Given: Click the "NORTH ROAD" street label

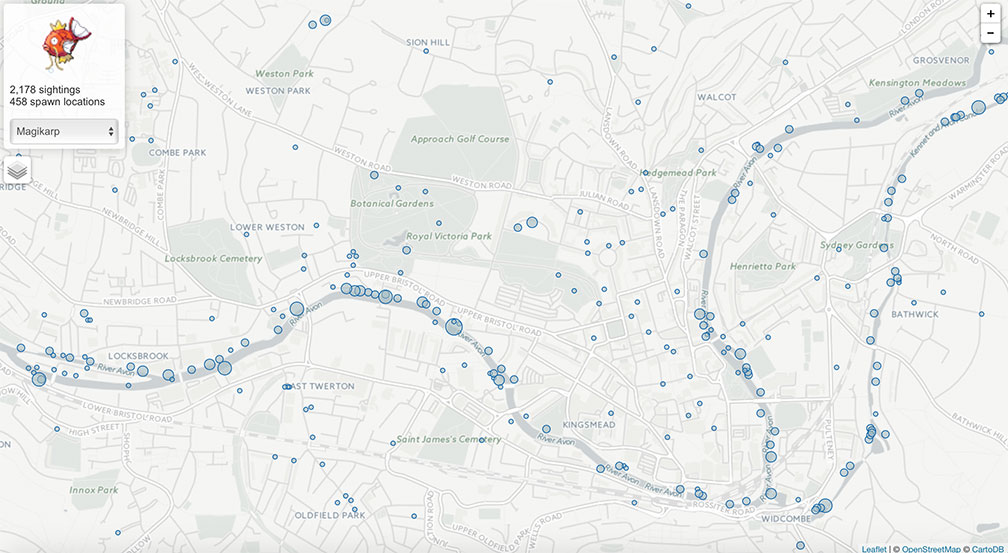Looking at the screenshot, I should pyautogui.click(x=953, y=248).
